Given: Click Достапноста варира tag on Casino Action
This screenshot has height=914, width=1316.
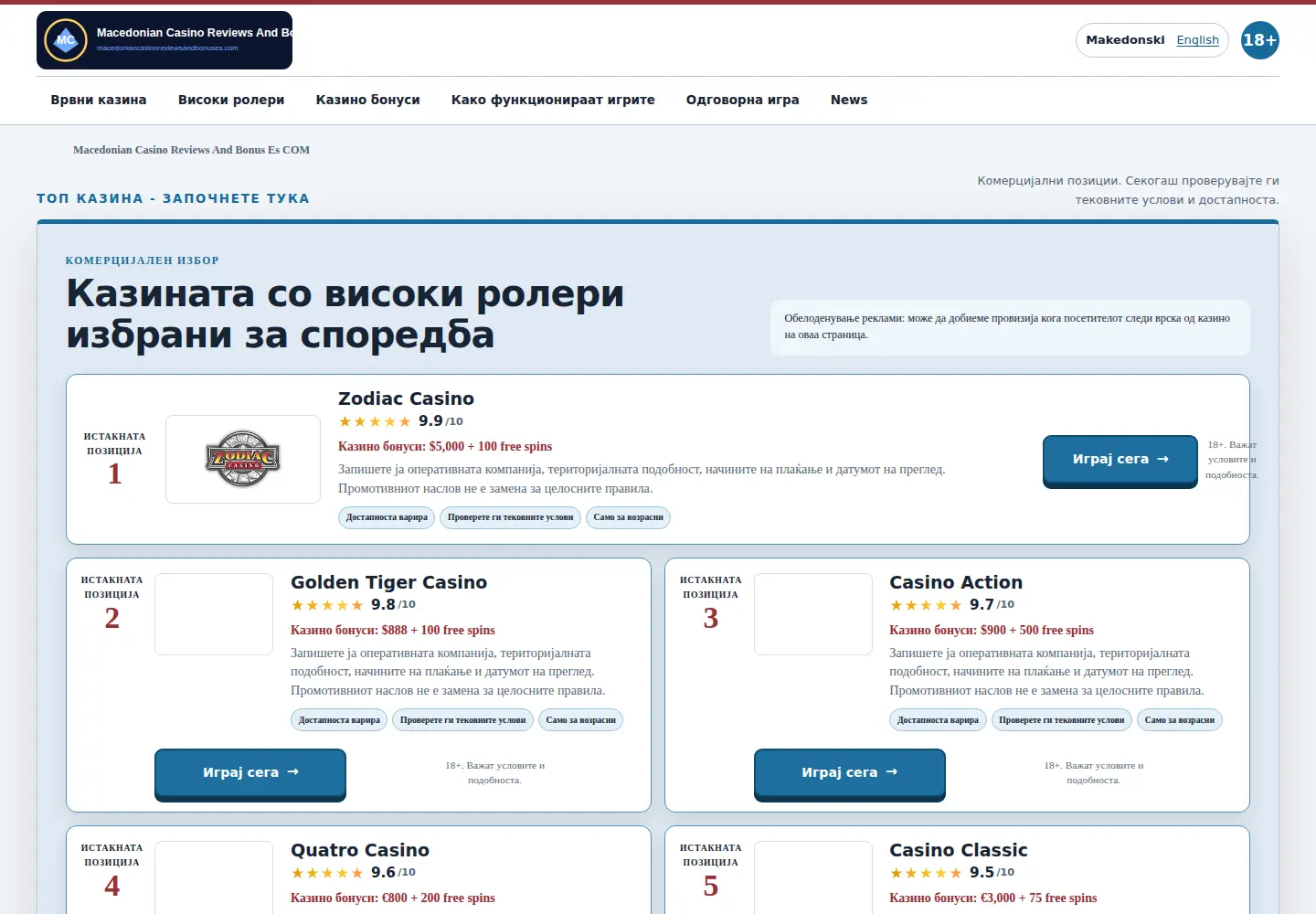Looking at the screenshot, I should pos(938,720).
